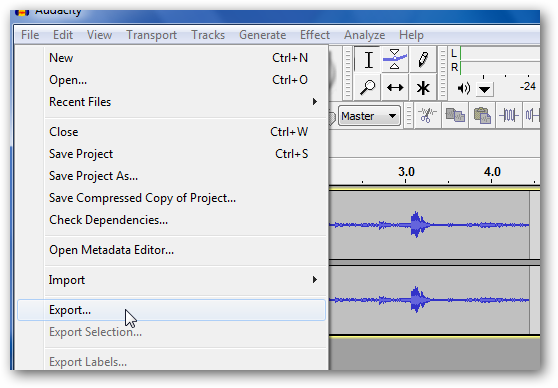The width and height of the screenshot is (558, 388).
Task: Open the Tracks menu
Action: pos(208,35)
